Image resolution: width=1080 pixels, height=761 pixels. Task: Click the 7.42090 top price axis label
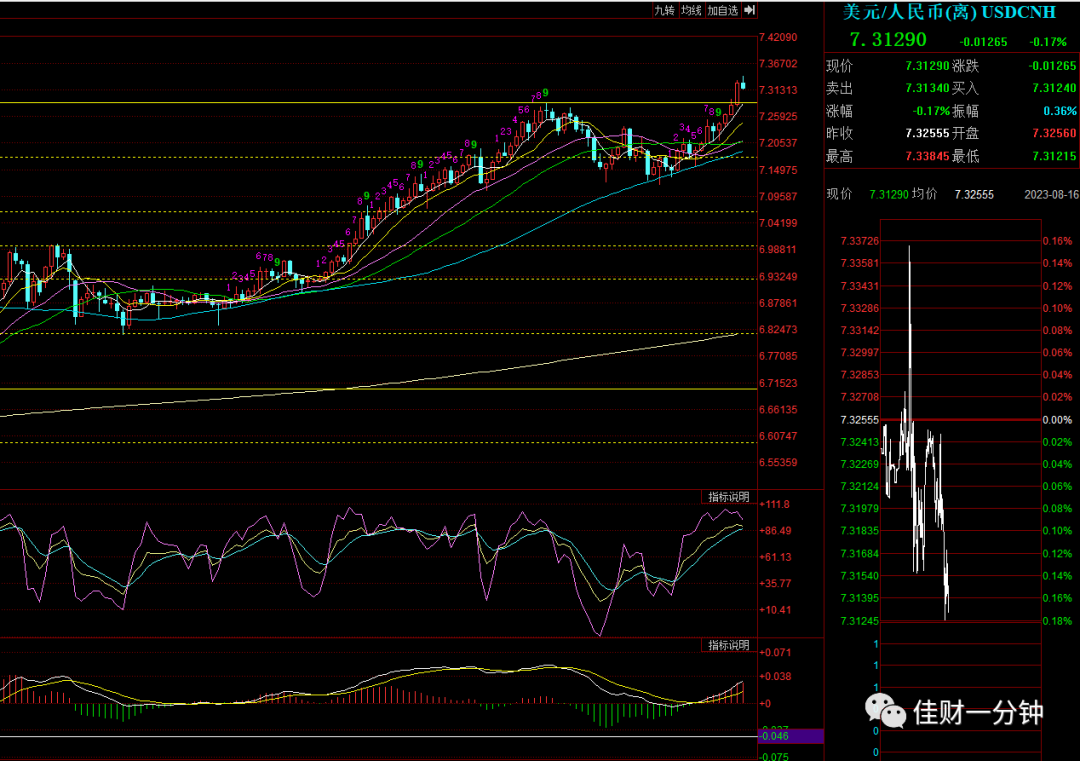pos(778,37)
